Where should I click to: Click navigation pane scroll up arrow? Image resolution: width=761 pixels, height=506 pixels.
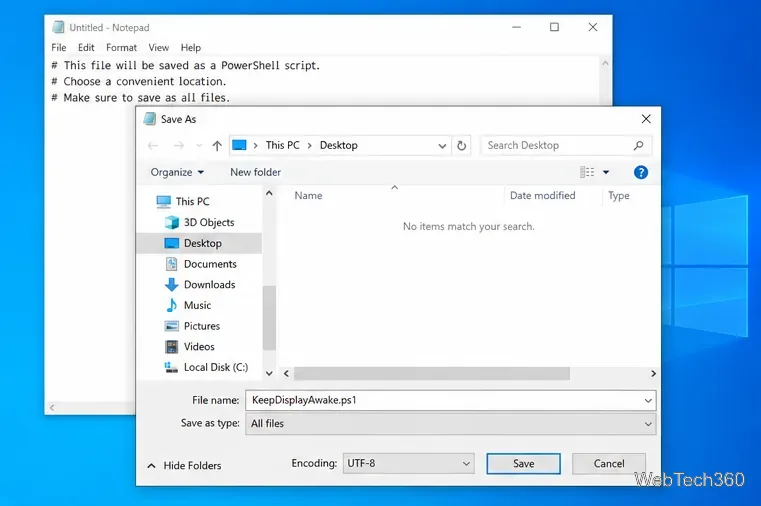269,193
